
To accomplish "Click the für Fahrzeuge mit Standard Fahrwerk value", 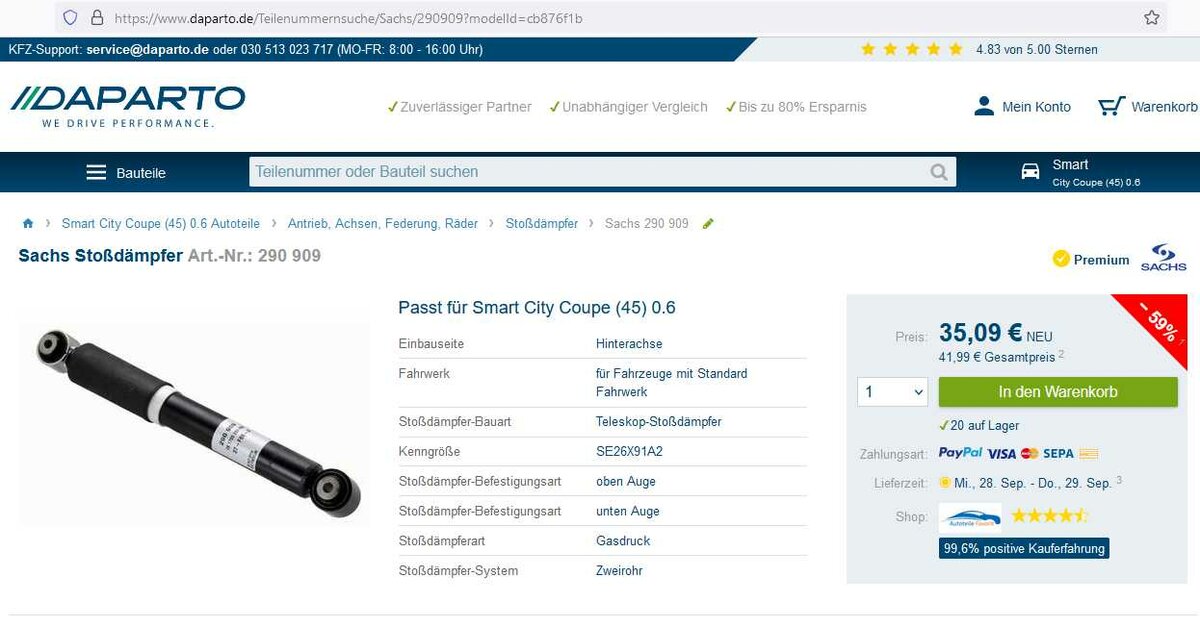I will click(672, 383).
